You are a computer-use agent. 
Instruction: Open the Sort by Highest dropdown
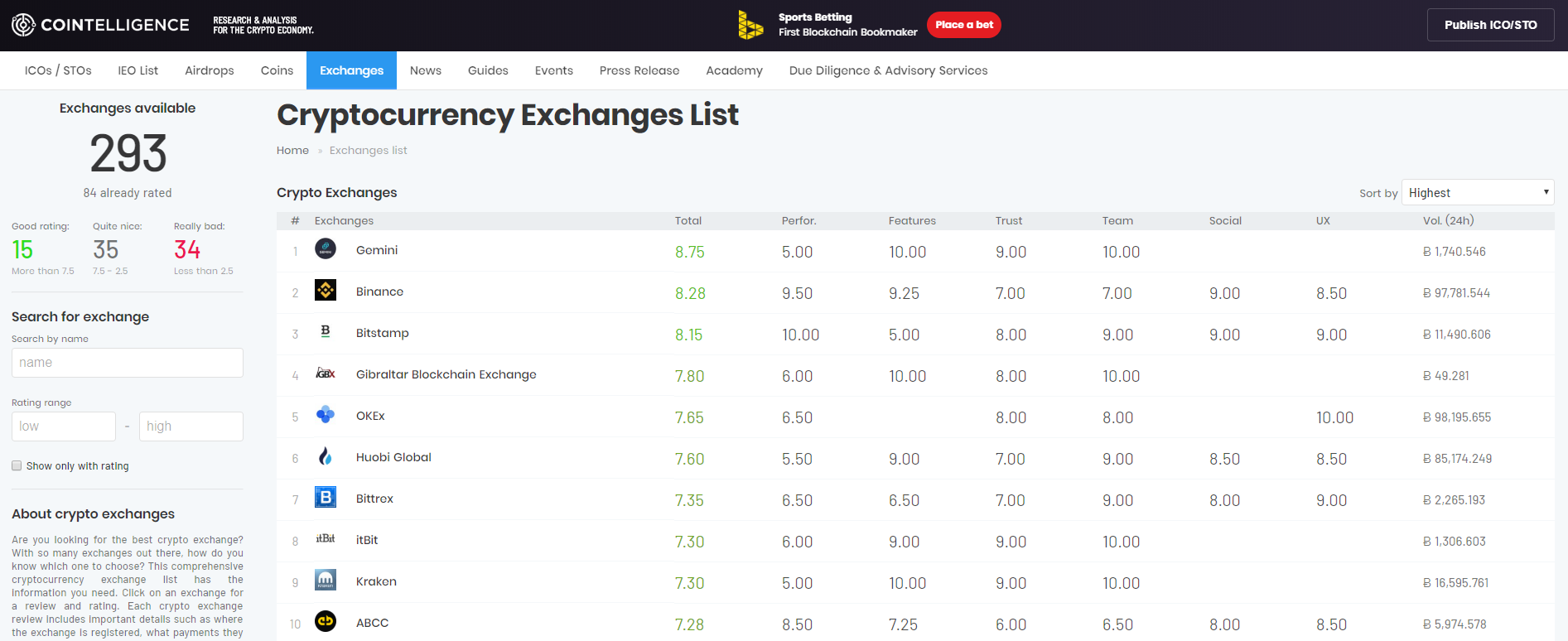pyautogui.click(x=1477, y=192)
